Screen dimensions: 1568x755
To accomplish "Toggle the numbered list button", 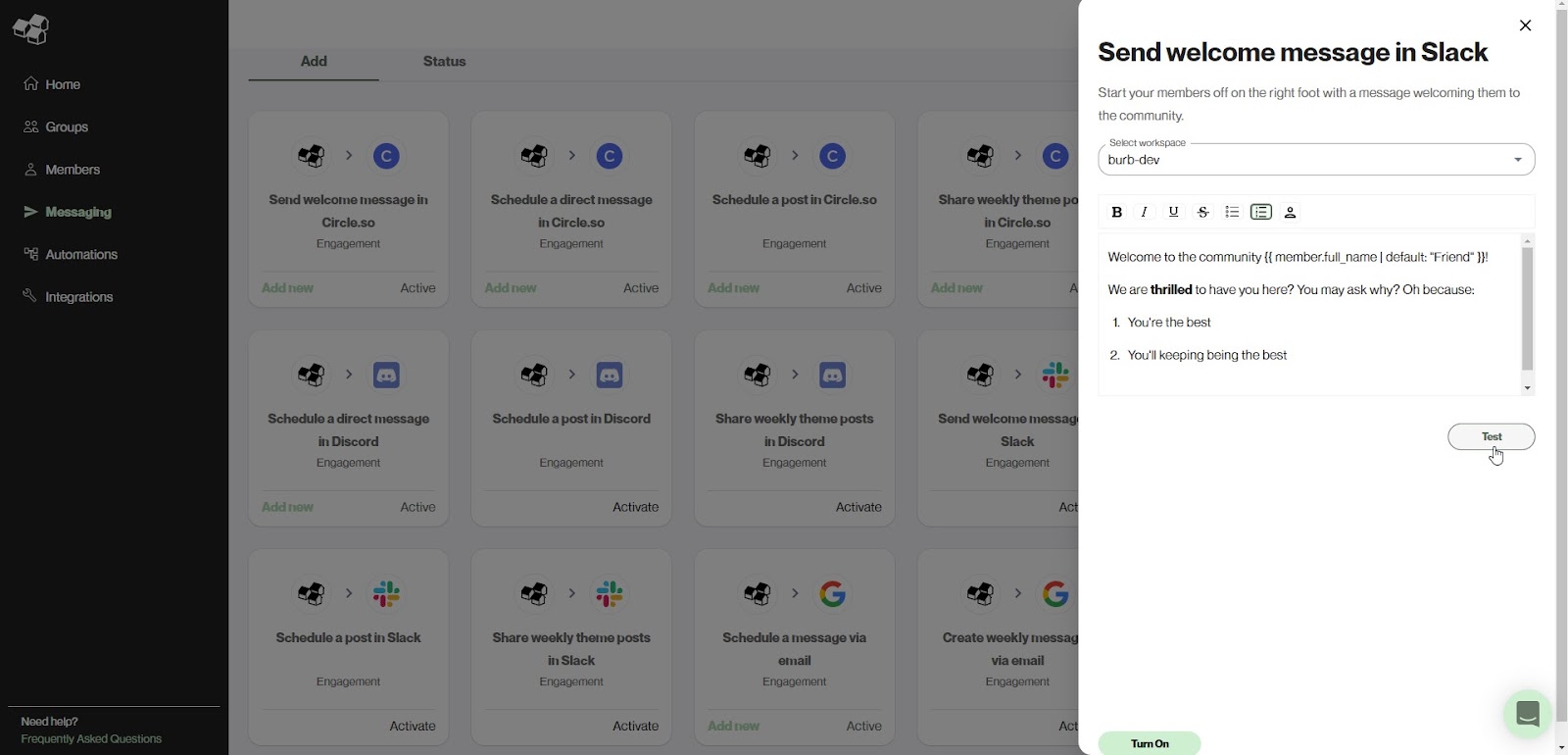I will click(x=1261, y=212).
